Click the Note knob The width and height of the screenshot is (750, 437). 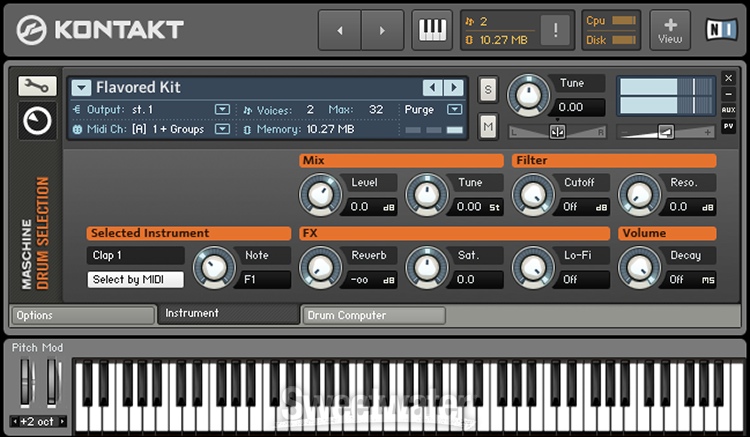(214, 268)
